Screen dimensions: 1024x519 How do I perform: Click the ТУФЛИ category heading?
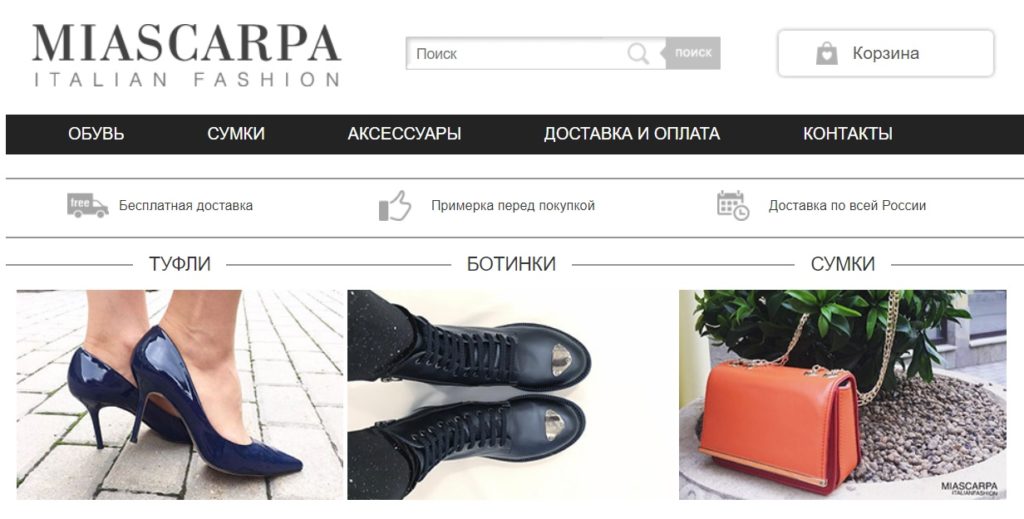tap(180, 264)
